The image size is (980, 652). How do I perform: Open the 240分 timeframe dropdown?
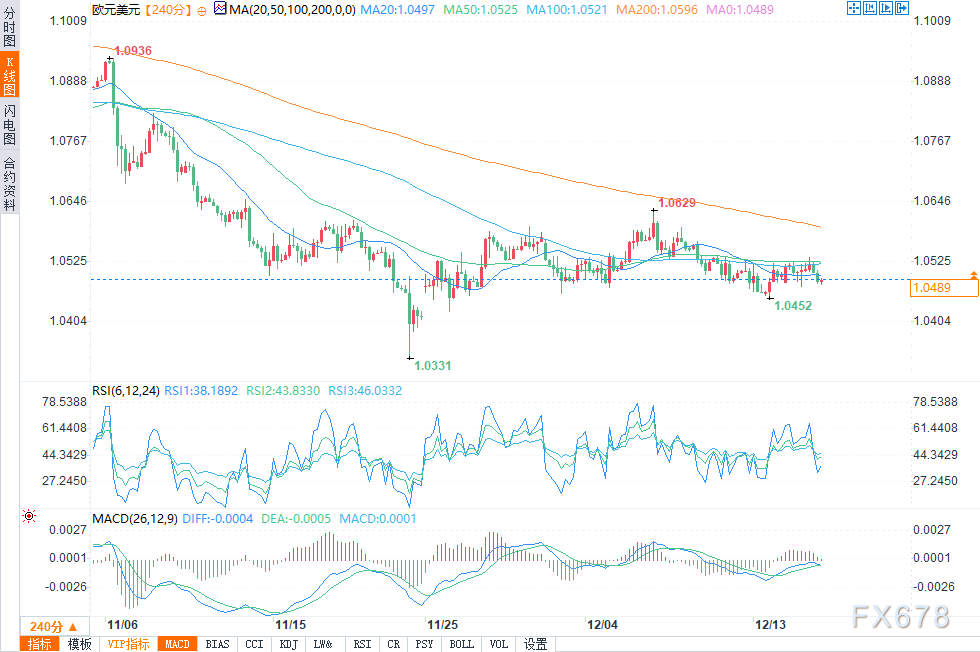point(54,626)
